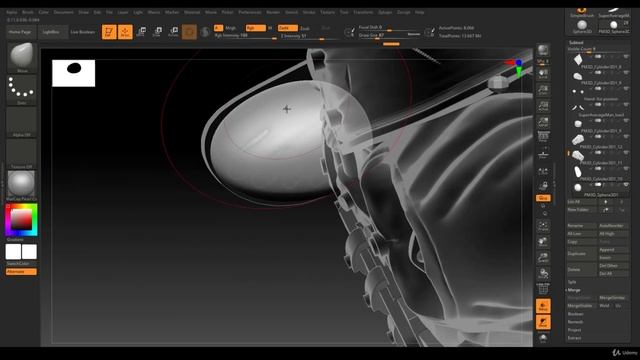Expand the Remesh section
This screenshot has height=360, width=640.
tap(575, 322)
